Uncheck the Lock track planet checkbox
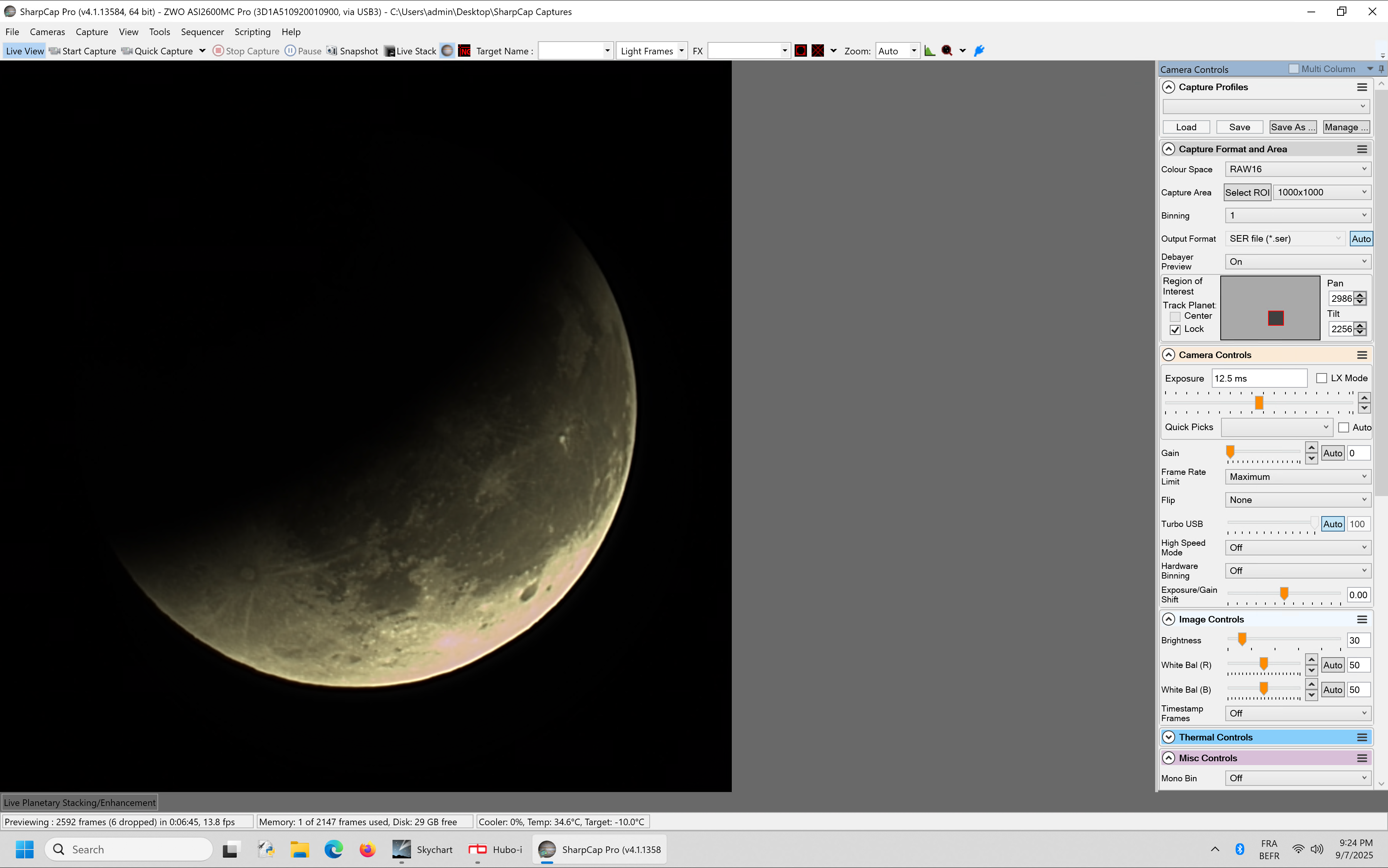The image size is (1388, 868). click(1175, 330)
